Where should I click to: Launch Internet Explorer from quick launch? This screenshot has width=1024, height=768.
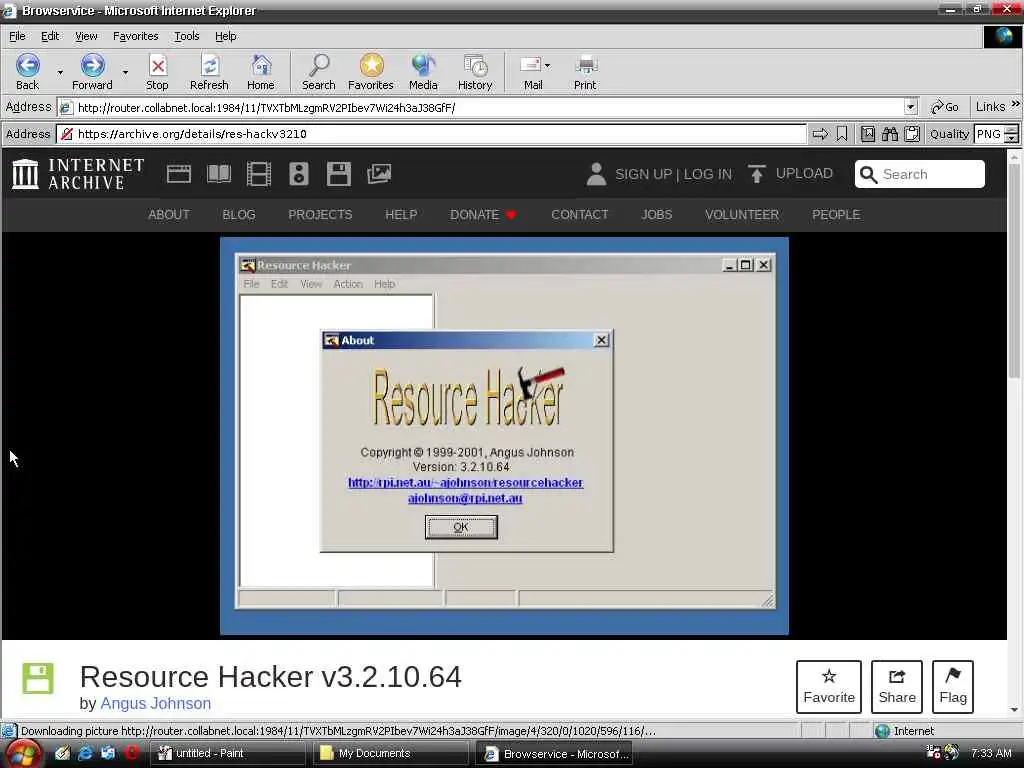coord(85,753)
